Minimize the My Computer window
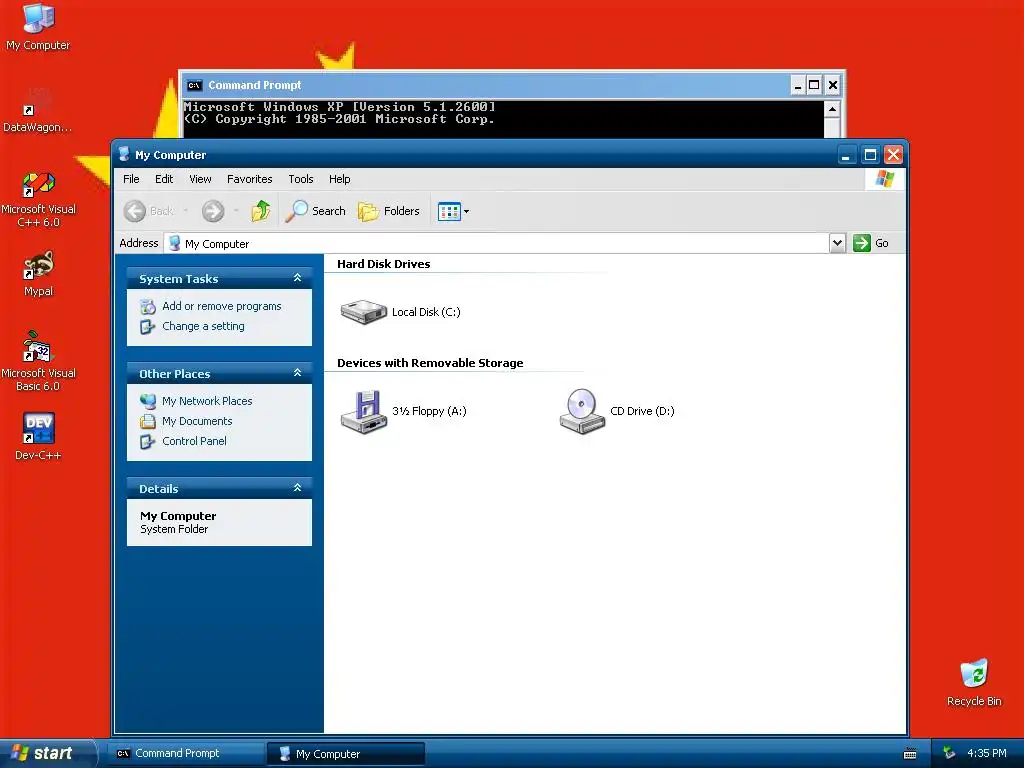Image resolution: width=1024 pixels, height=768 pixels. click(x=846, y=155)
